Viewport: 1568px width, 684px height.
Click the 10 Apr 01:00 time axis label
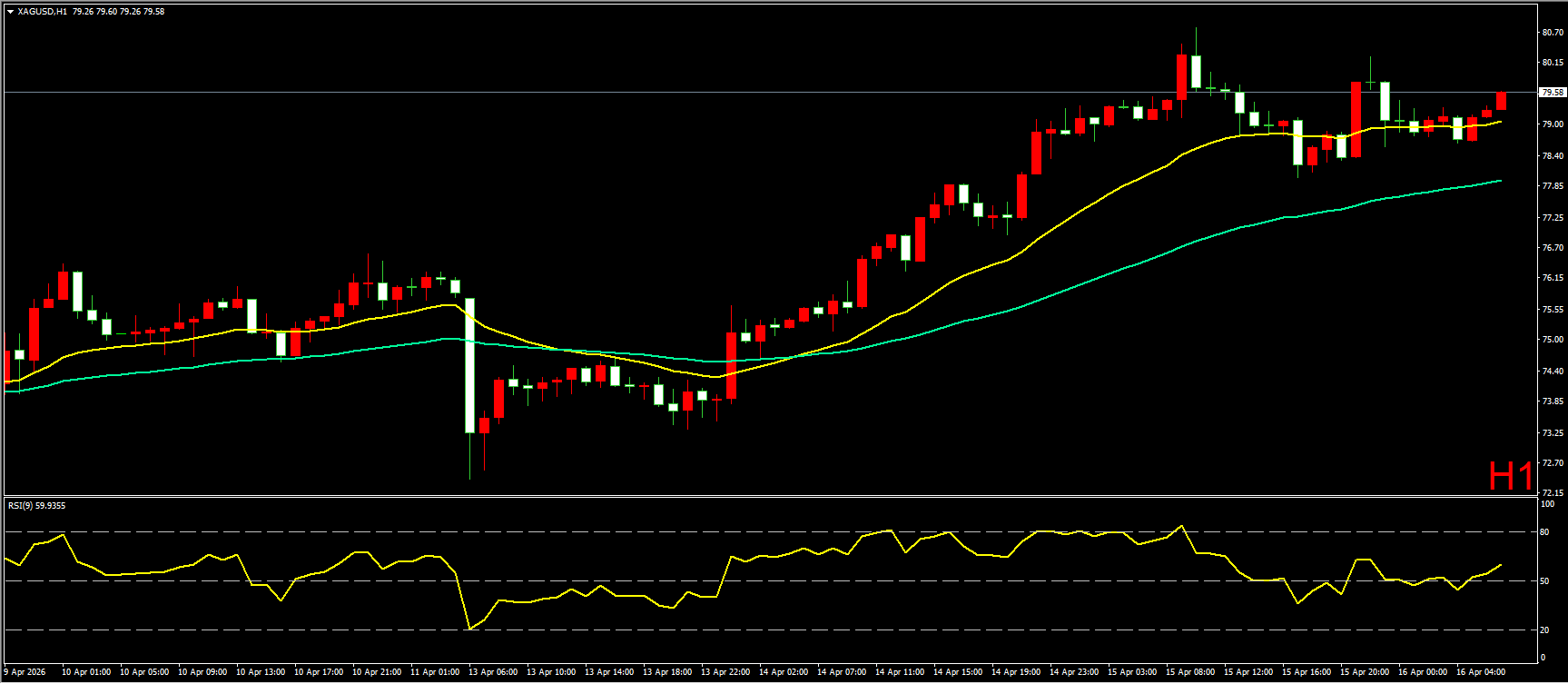click(x=86, y=672)
